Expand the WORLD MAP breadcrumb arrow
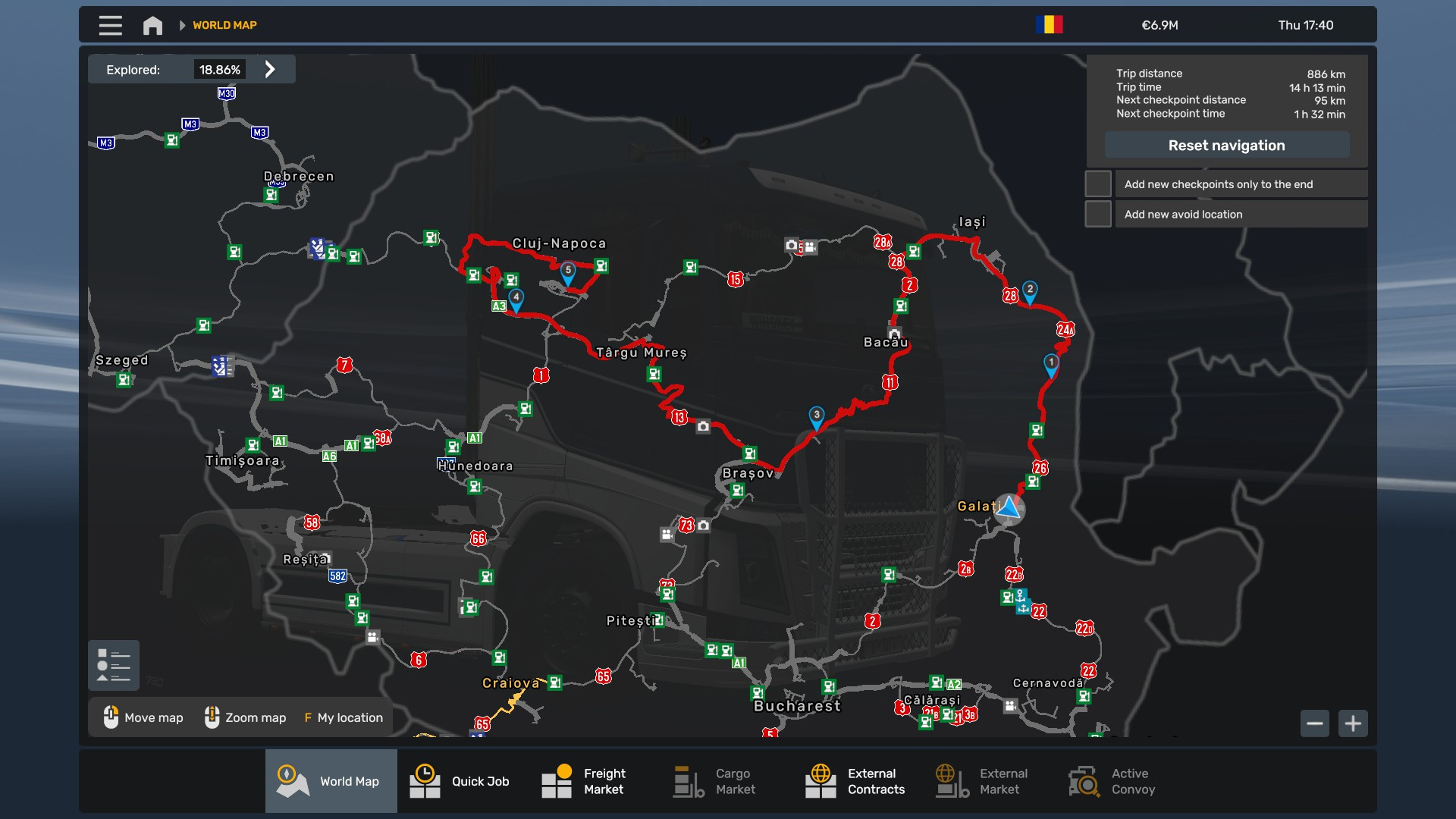This screenshot has width=1456, height=819. (182, 26)
